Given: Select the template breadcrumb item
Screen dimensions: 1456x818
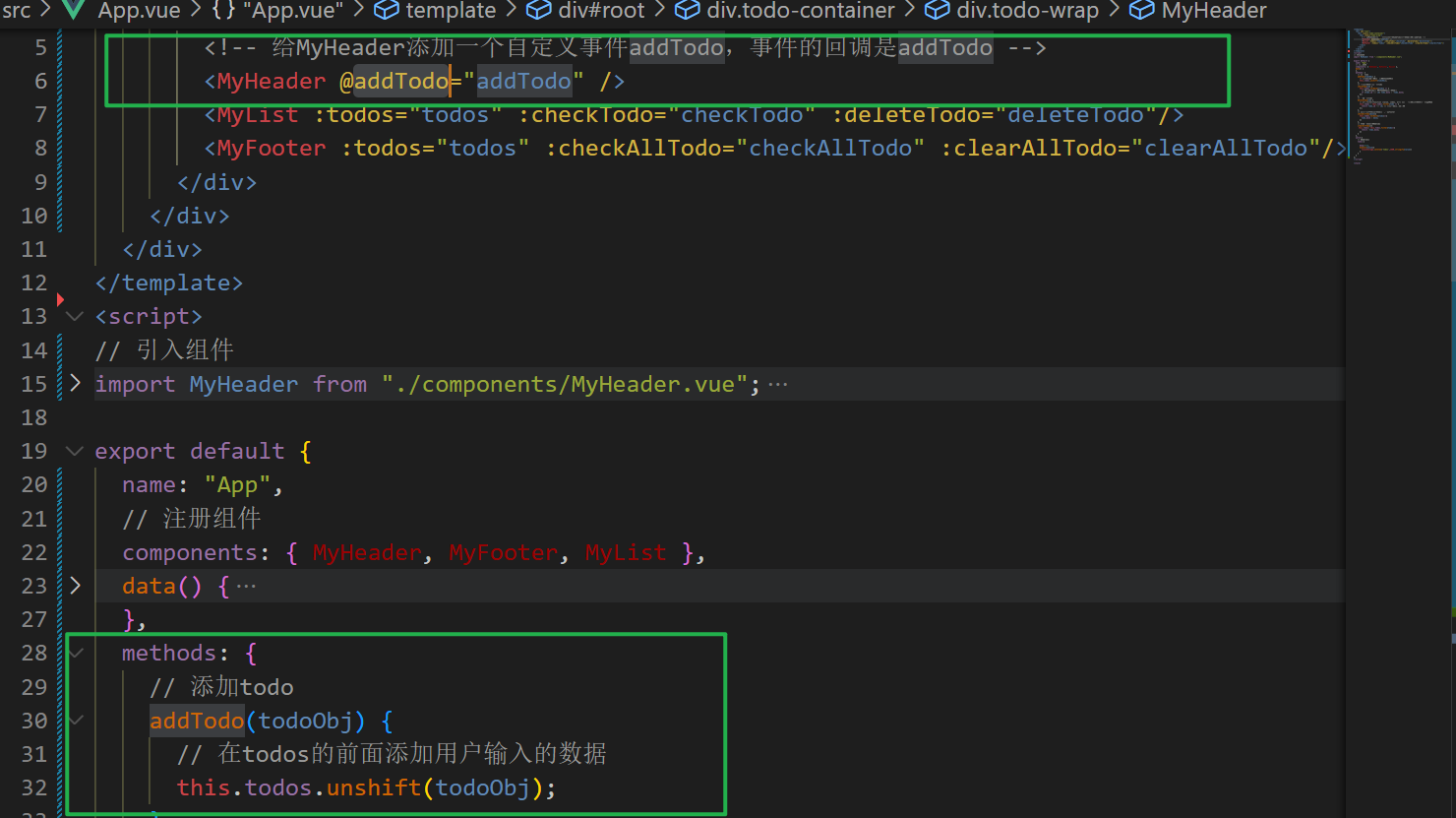Looking at the screenshot, I should coord(451,10).
